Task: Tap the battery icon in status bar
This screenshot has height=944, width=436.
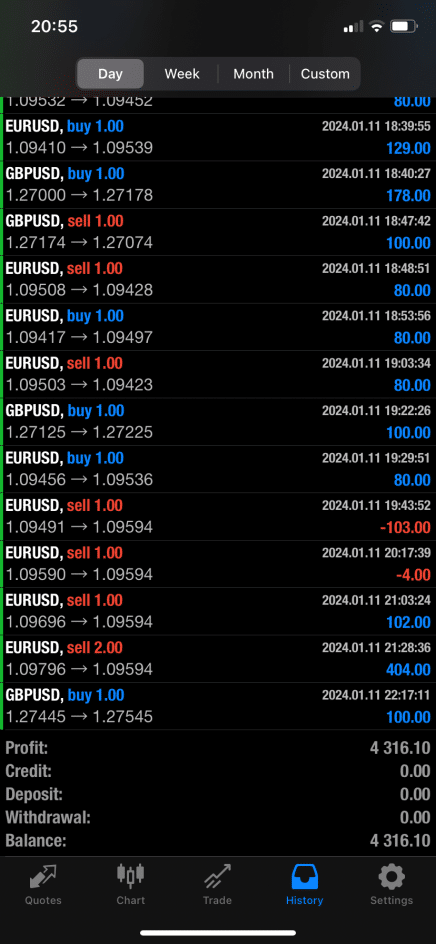Action: (x=403, y=26)
